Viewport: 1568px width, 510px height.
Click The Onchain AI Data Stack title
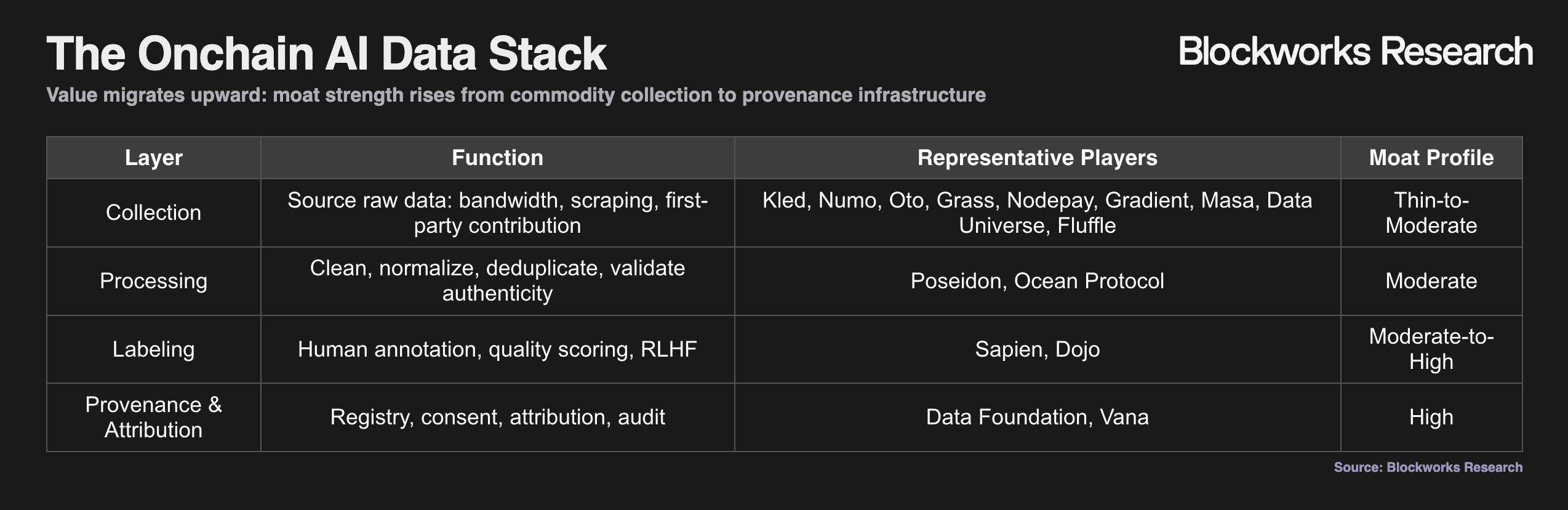tap(327, 54)
